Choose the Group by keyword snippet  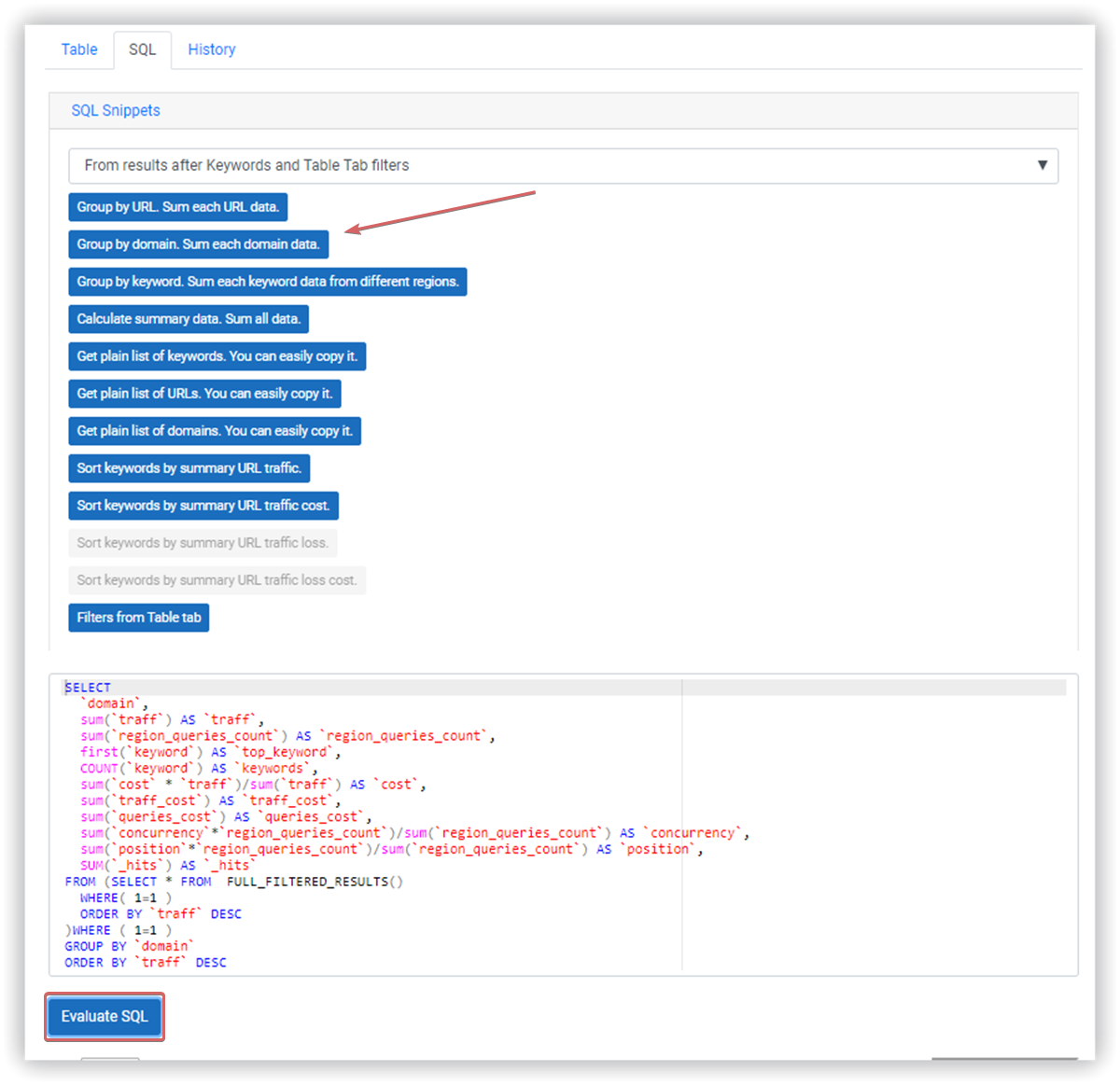[268, 282]
